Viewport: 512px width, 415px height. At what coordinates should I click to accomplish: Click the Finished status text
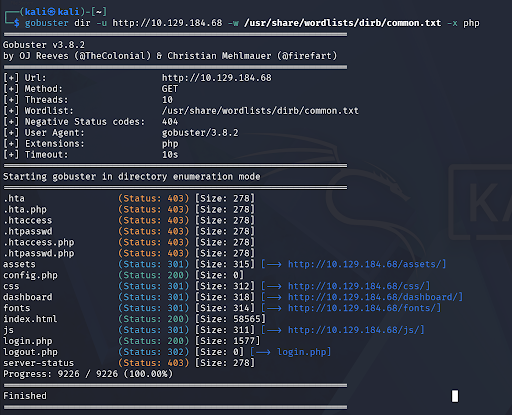pos(25,396)
